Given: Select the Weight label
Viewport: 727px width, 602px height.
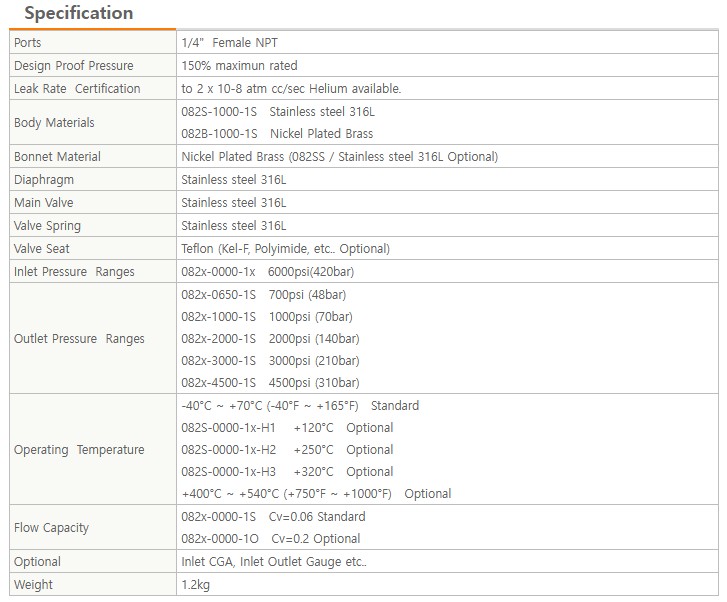Looking at the screenshot, I should click(x=33, y=585).
